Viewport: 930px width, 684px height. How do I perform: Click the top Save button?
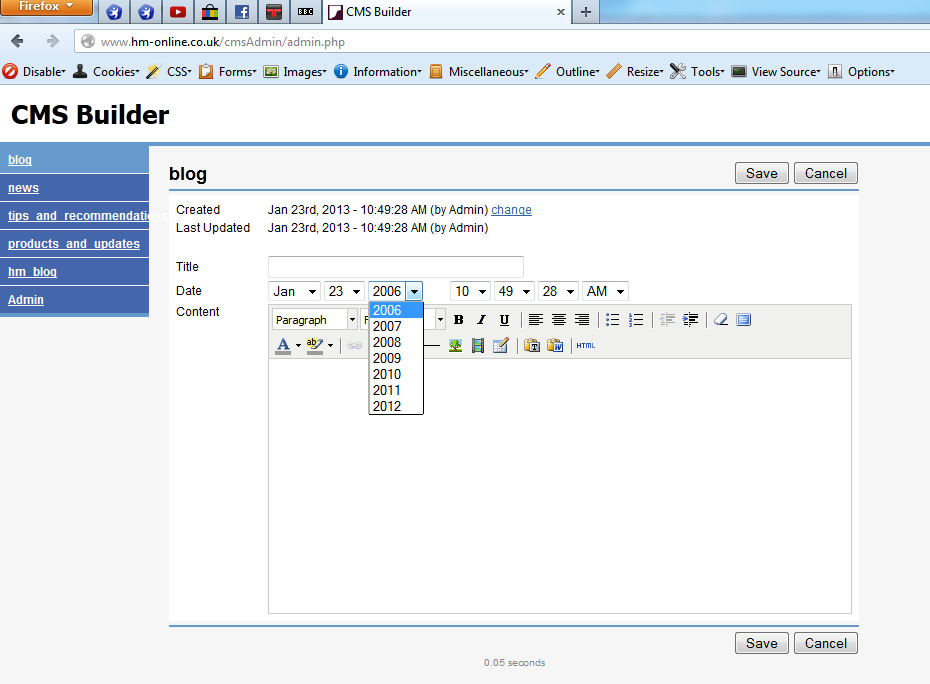tap(761, 173)
